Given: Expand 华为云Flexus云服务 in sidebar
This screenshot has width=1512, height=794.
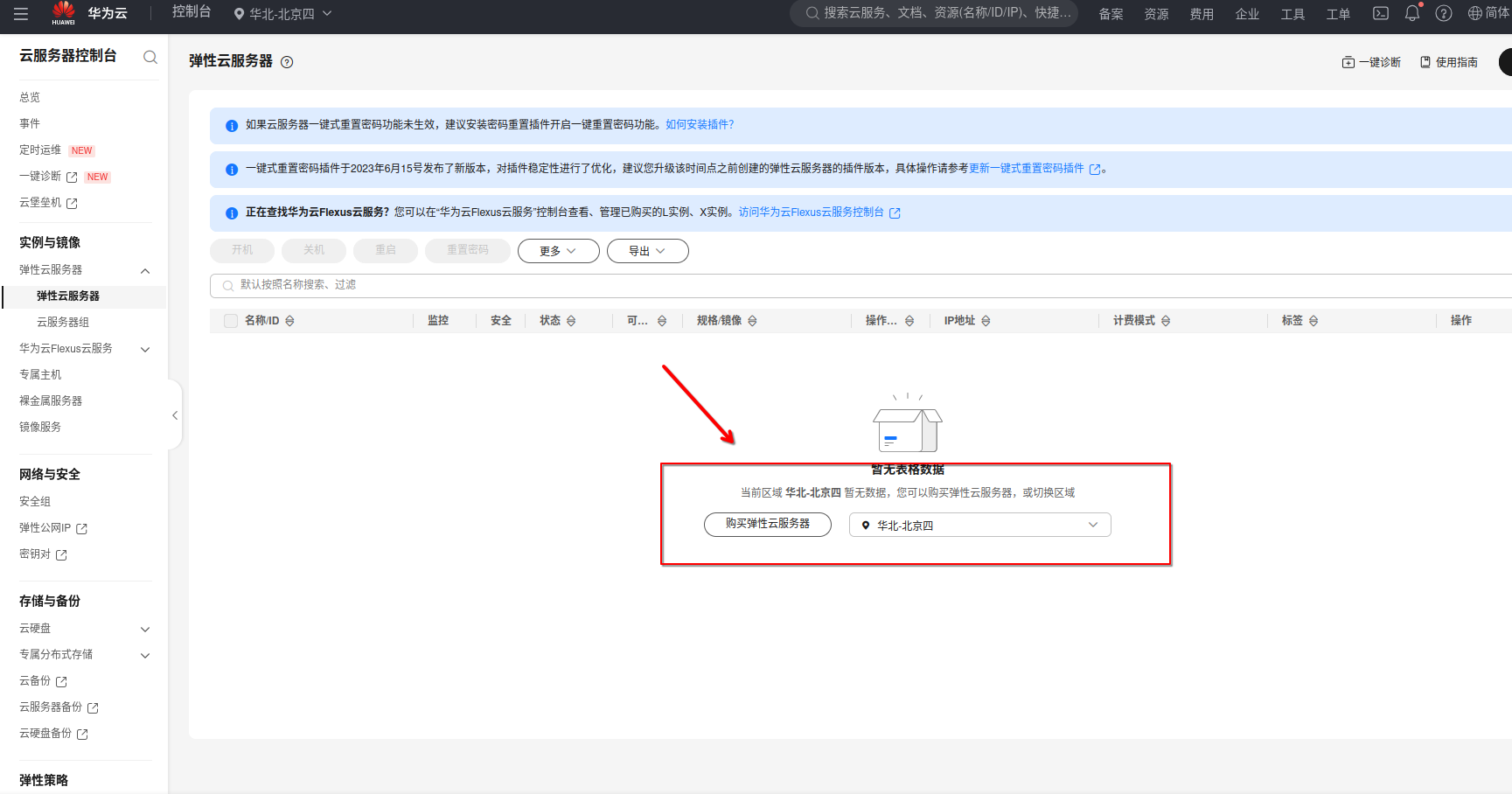Looking at the screenshot, I should pyautogui.click(x=145, y=350).
